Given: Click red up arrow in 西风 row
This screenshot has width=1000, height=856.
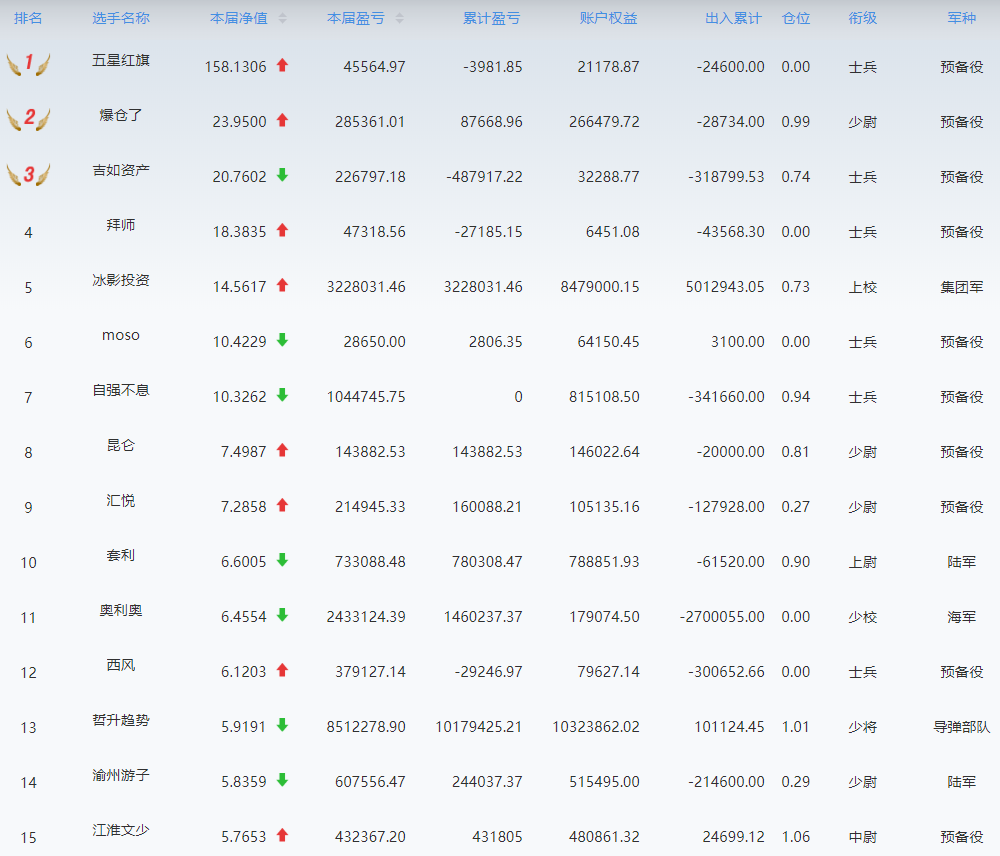Looking at the screenshot, I should click(283, 670).
